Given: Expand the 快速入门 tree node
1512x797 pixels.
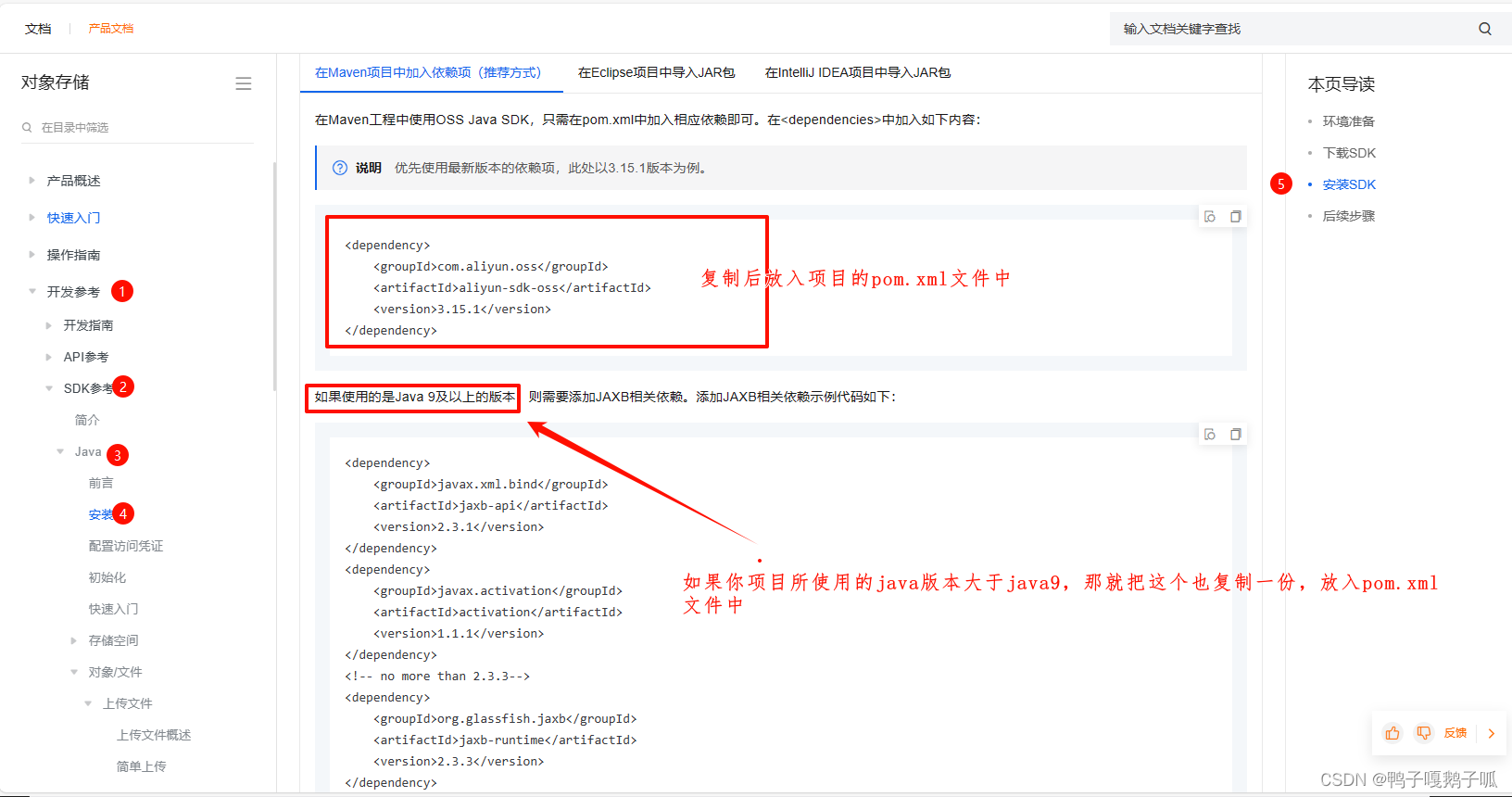Looking at the screenshot, I should coord(31,218).
